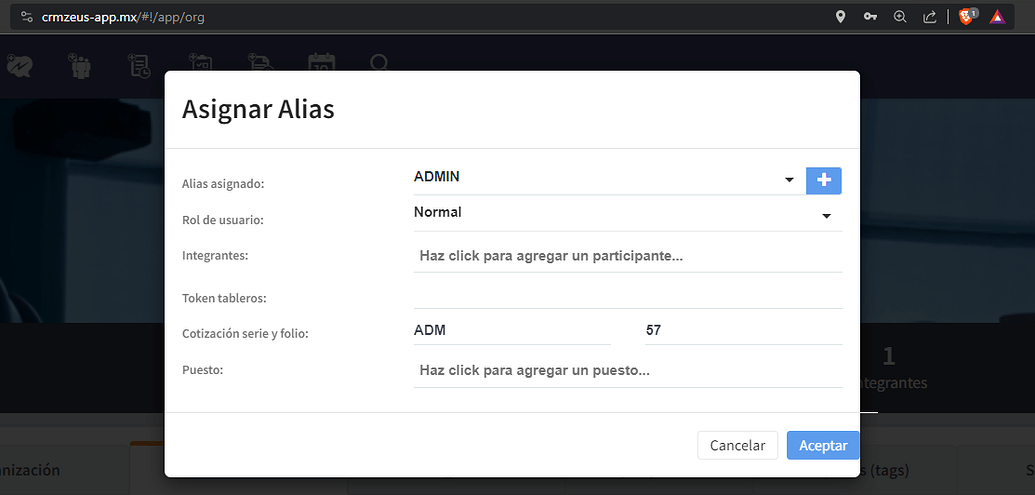Focus the Token tableros input
This screenshot has height=495, width=1035.
click(x=627, y=296)
